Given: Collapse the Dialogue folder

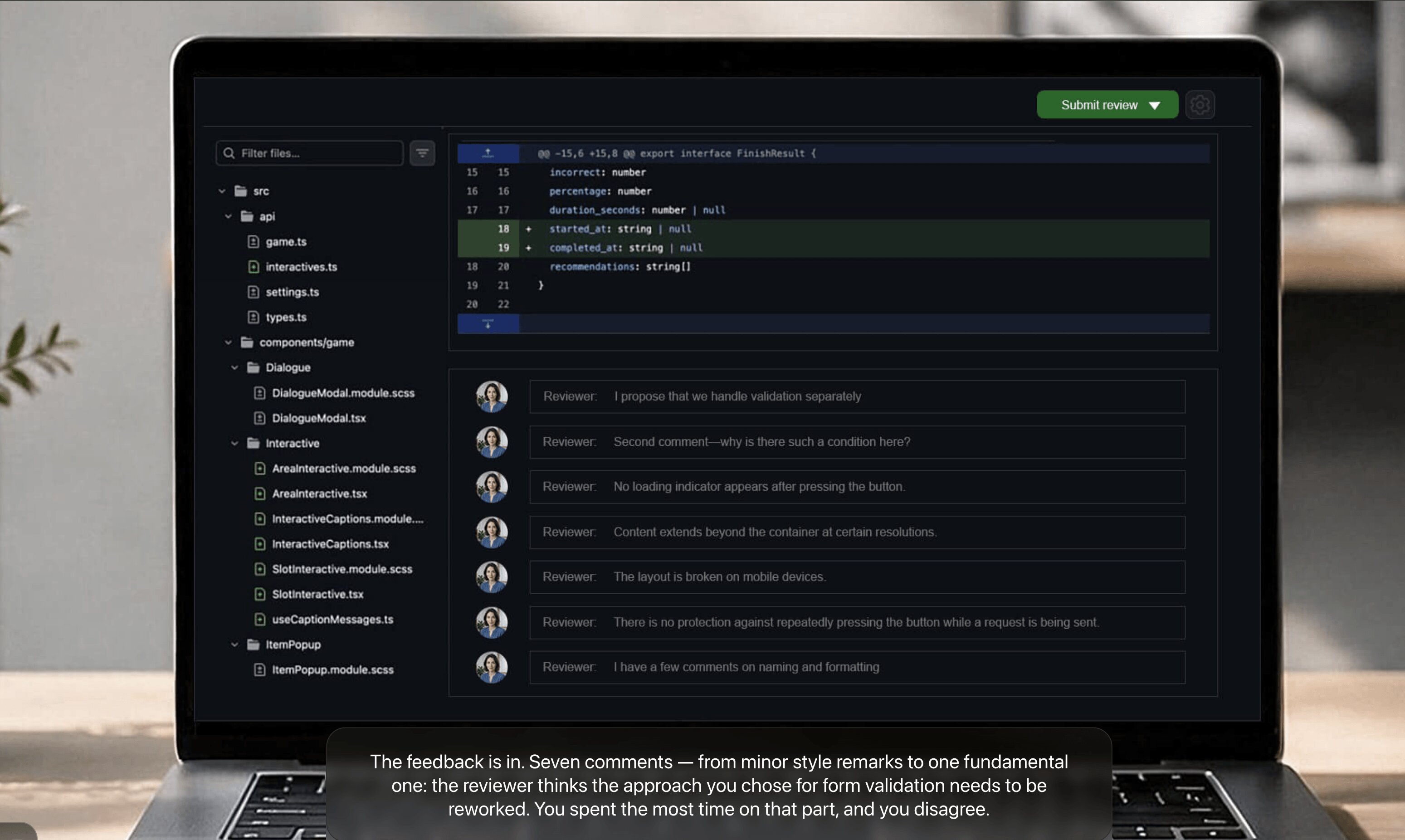Looking at the screenshot, I should click(234, 367).
